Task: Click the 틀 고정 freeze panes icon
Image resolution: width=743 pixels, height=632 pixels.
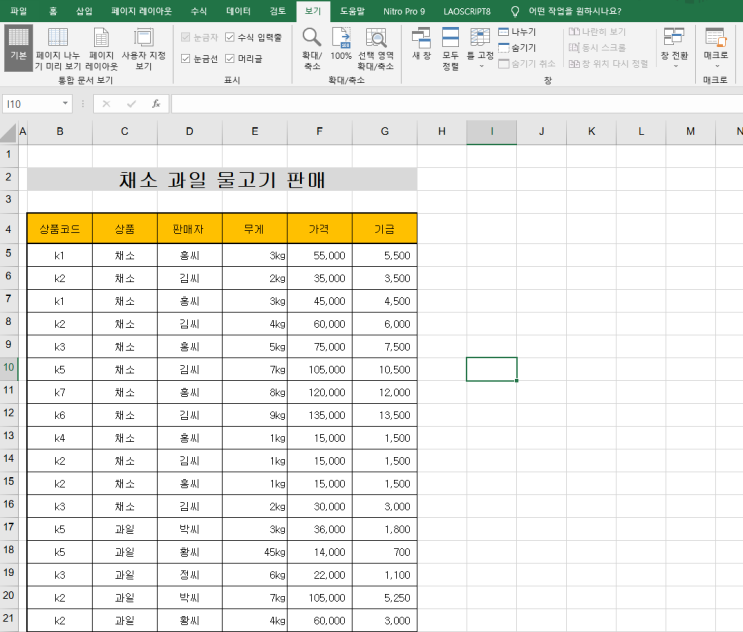Action: click(x=480, y=38)
